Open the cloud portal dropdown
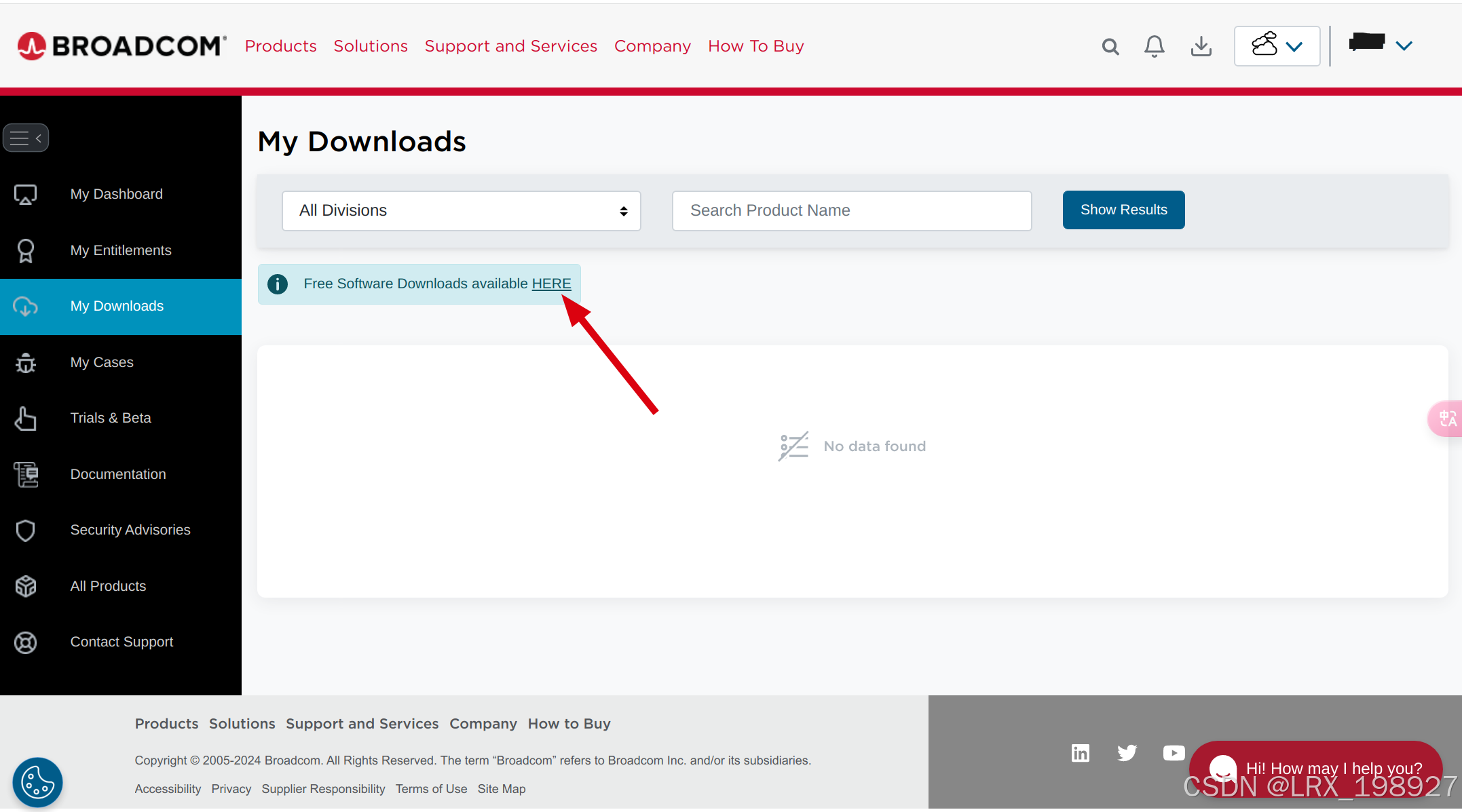The width and height of the screenshot is (1462, 812). pyautogui.click(x=1277, y=46)
